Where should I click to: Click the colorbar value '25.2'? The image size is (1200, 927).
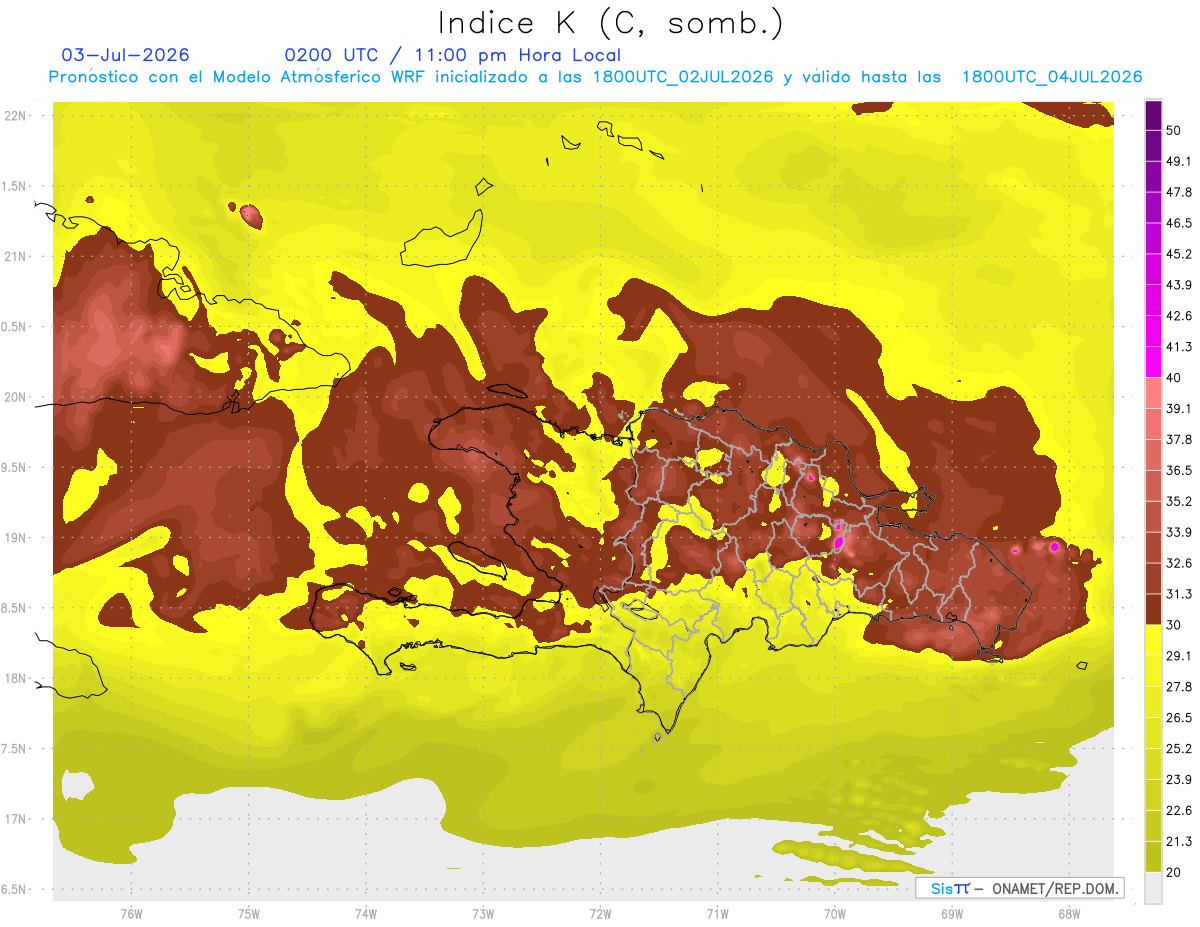pos(1179,749)
